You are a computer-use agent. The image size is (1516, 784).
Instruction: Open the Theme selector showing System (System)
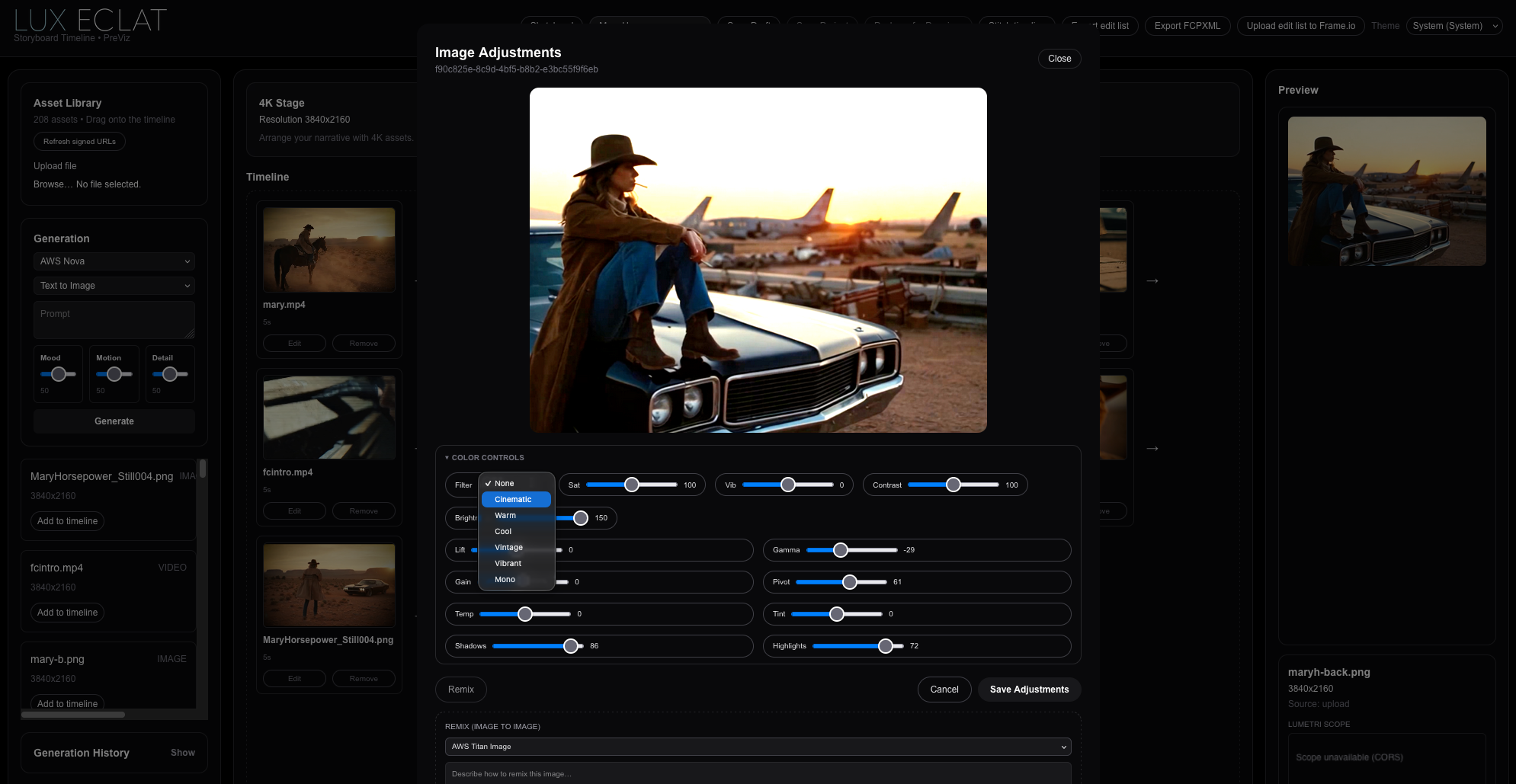tap(1453, 25)
